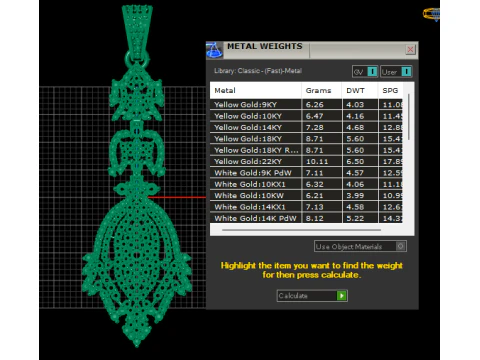The width and height of the screenshot is (480, 360).
Task: Click the Metal column header
Action: click(x=256, y=90)
